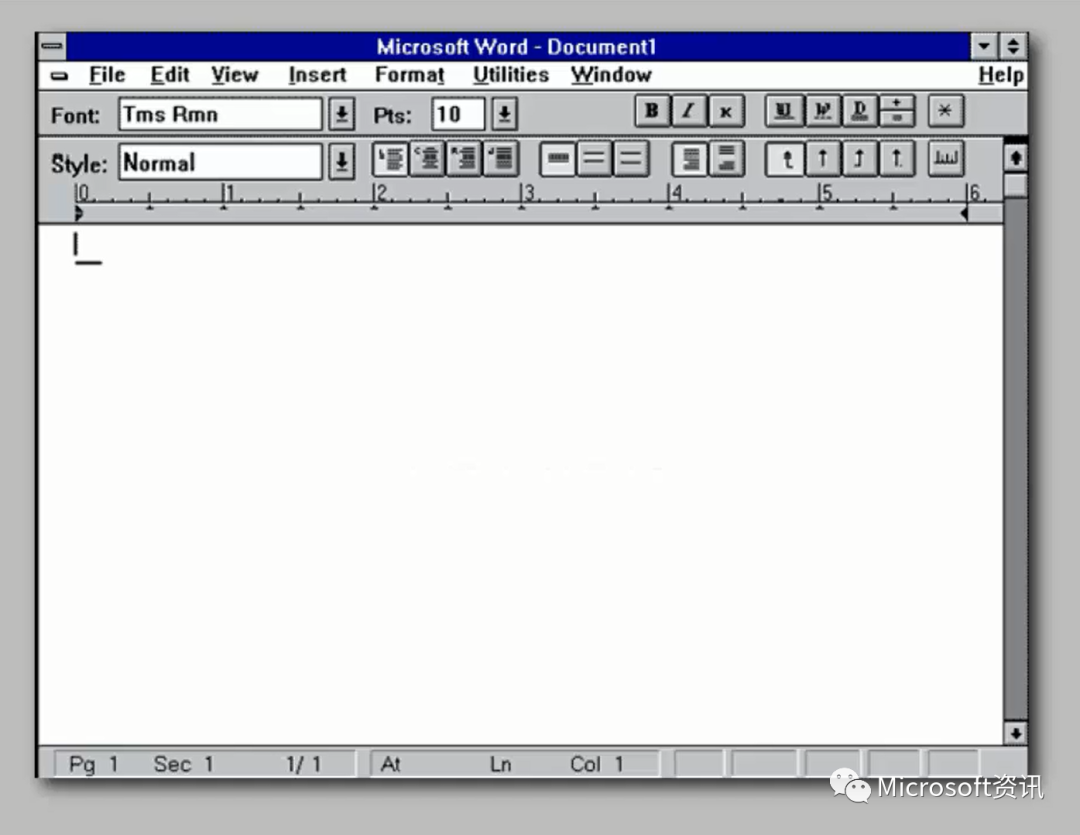Viewport: 1080px width, 835px height.
Task: Open the Utilities menu
Action: click(x=511, y=74)
